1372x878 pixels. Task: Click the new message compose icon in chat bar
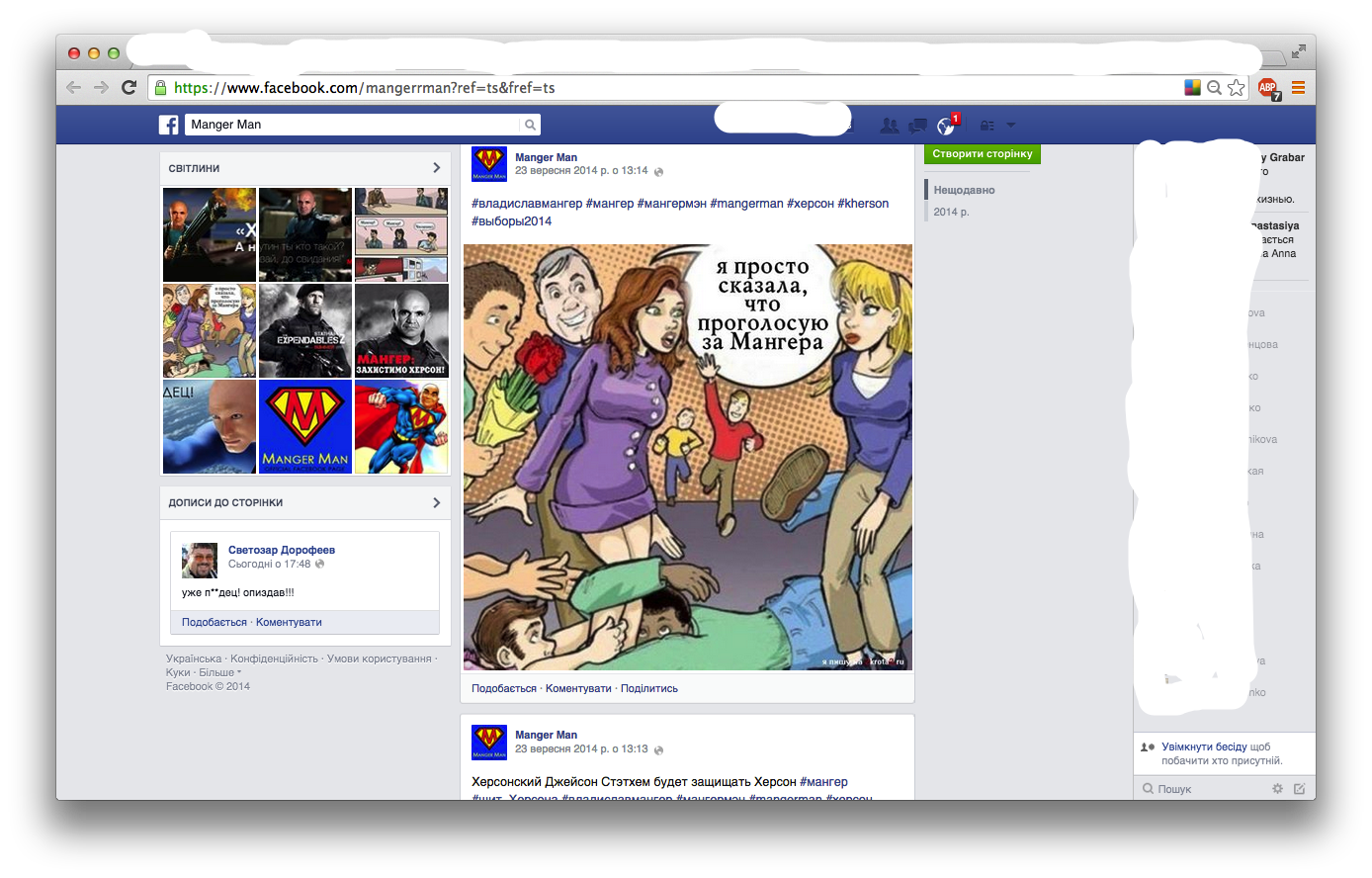pos(1299,788)
